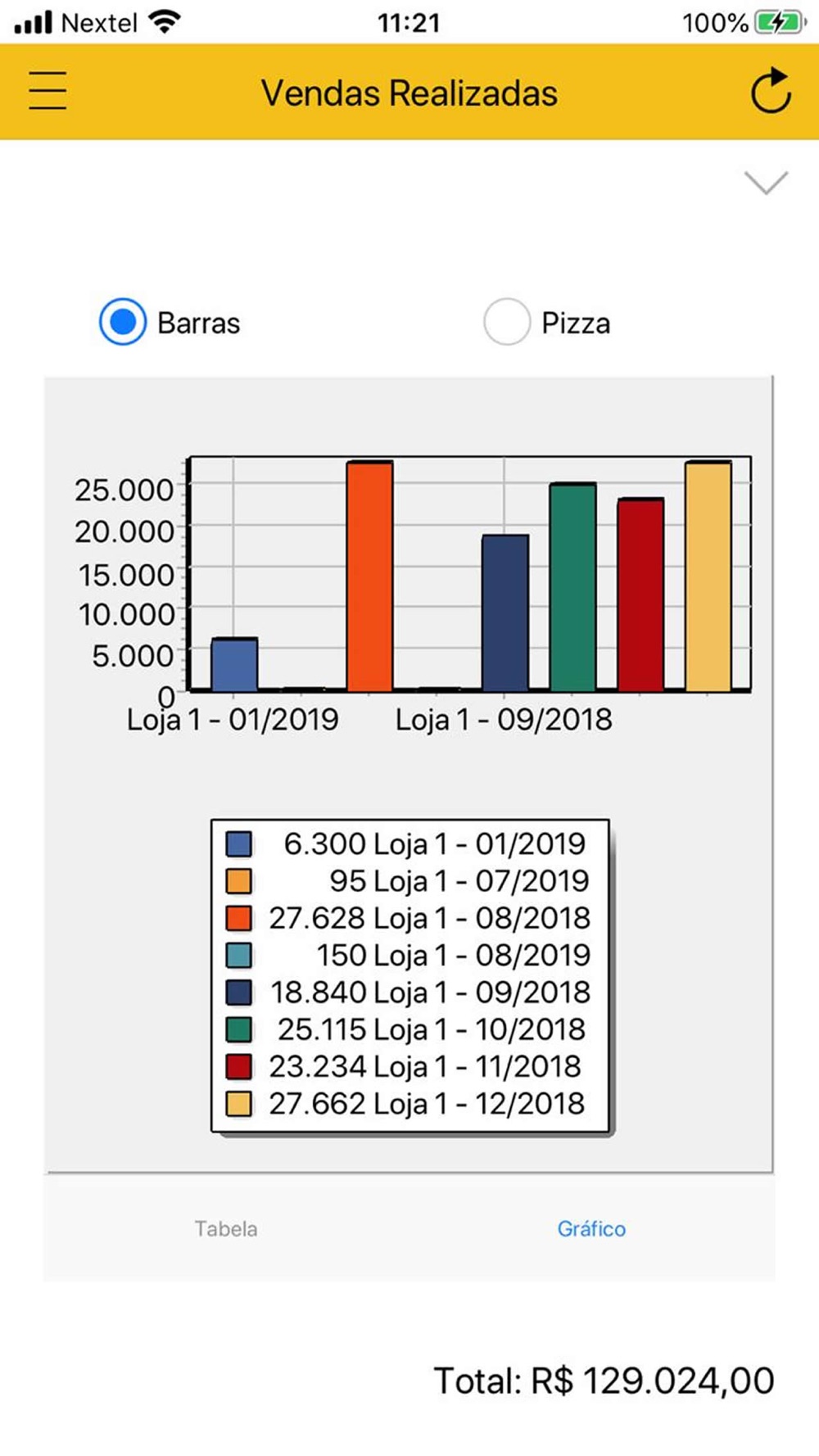Screen dimensions: 819x1456
Task: Tap the battery icon in status bar
Action: point(781,22)
